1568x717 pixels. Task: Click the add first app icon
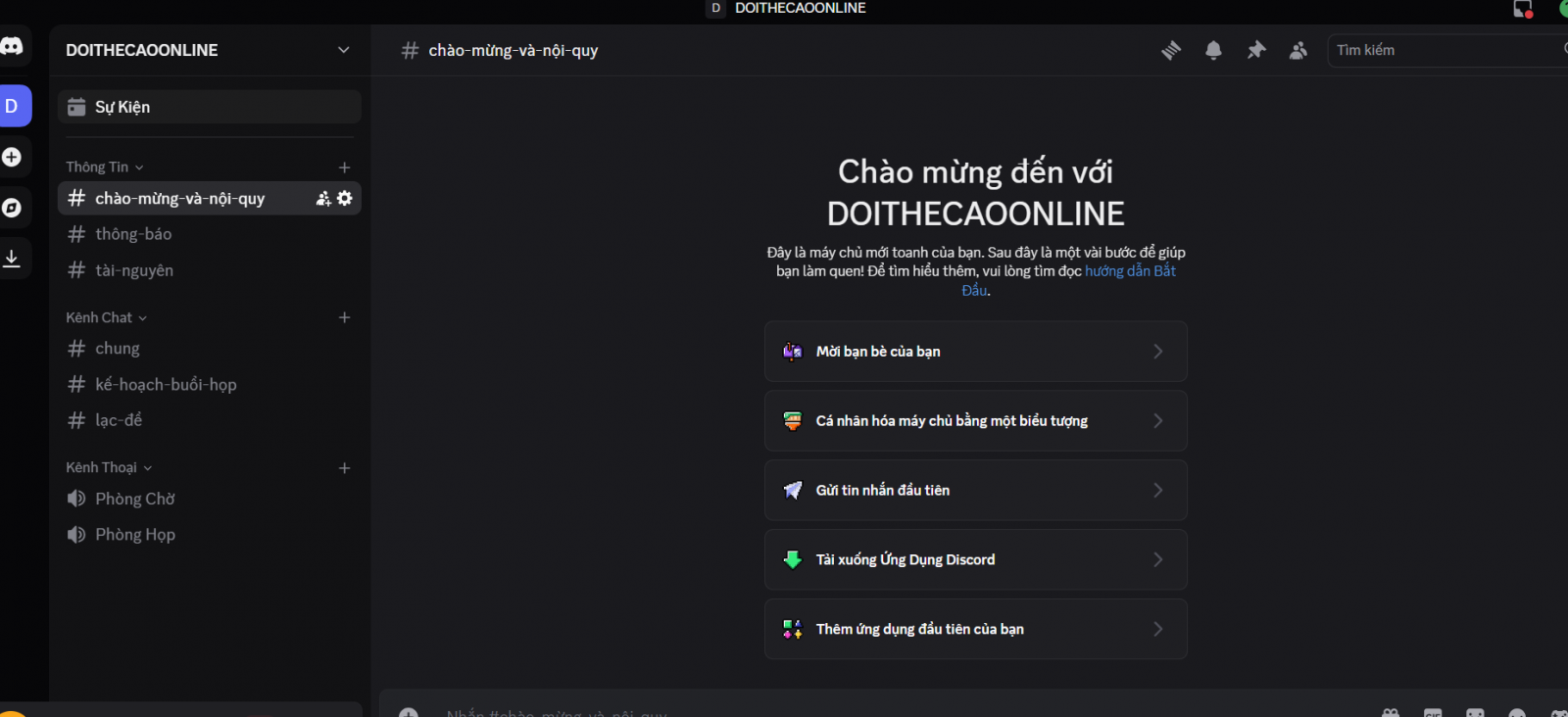coord(793,629)
